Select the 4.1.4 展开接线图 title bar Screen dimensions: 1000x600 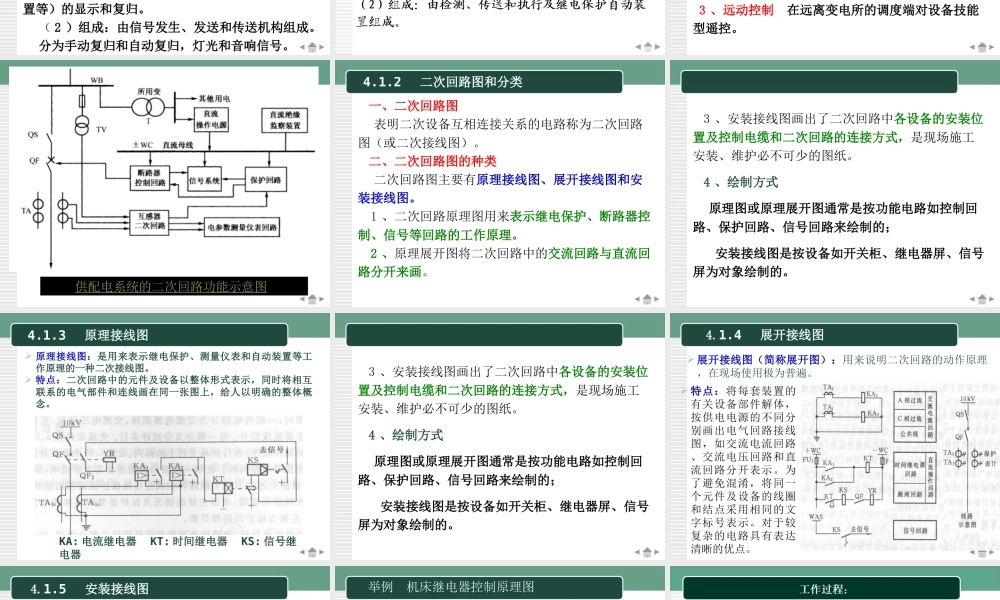tap(819, 335)
